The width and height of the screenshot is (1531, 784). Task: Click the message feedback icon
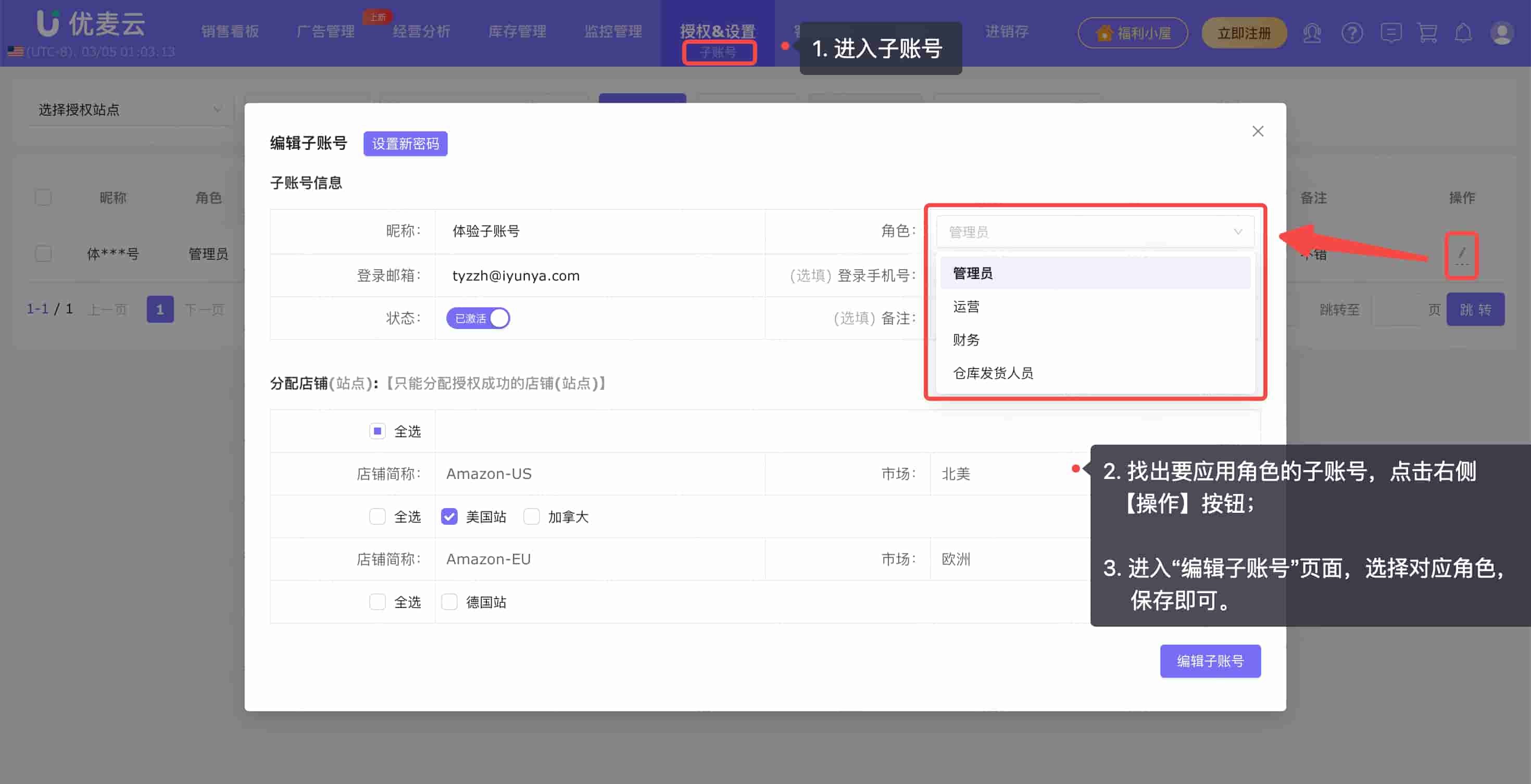point(1391,33)
